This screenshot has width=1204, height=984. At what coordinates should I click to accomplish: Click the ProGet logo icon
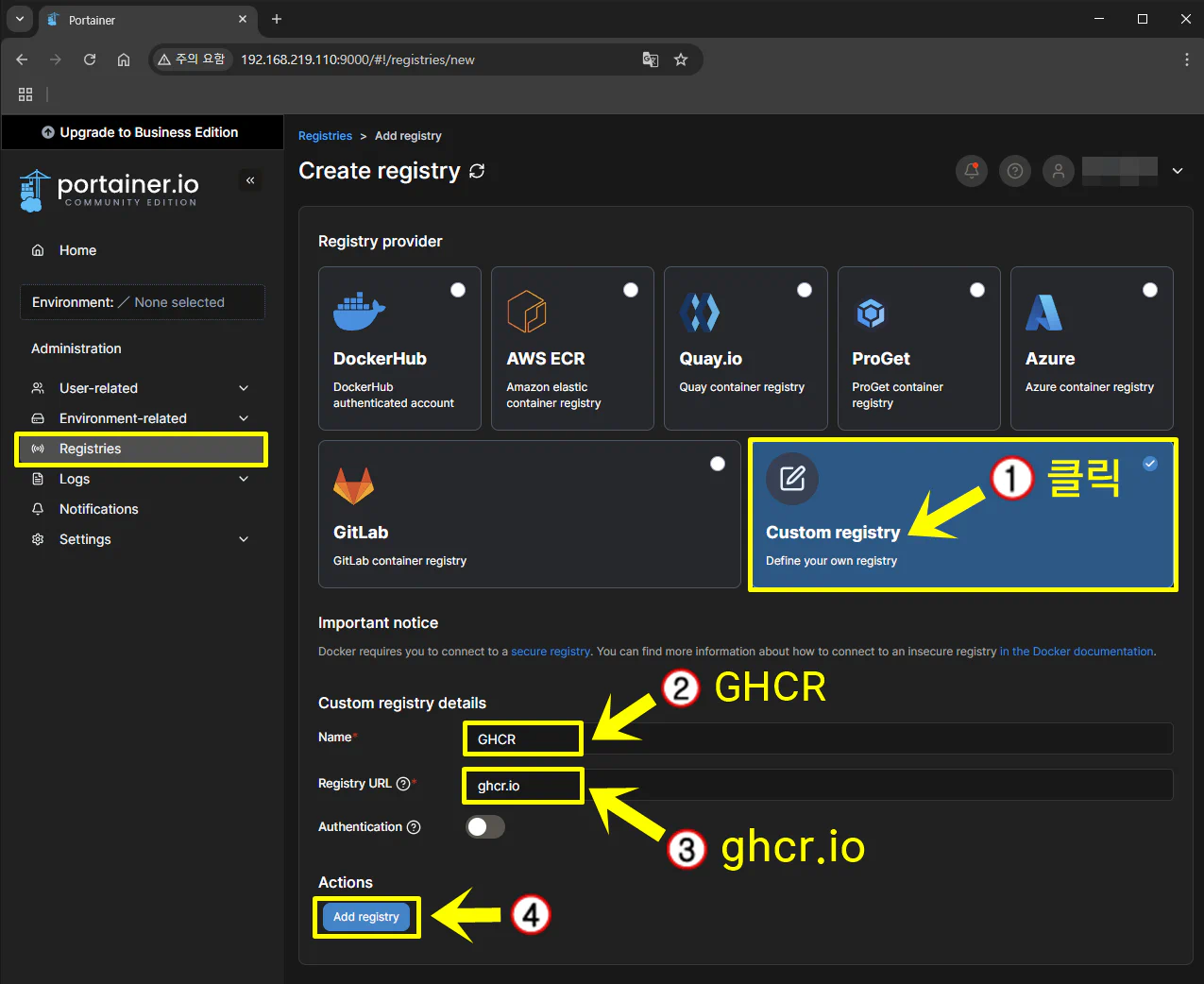click(x=871, y=313)
